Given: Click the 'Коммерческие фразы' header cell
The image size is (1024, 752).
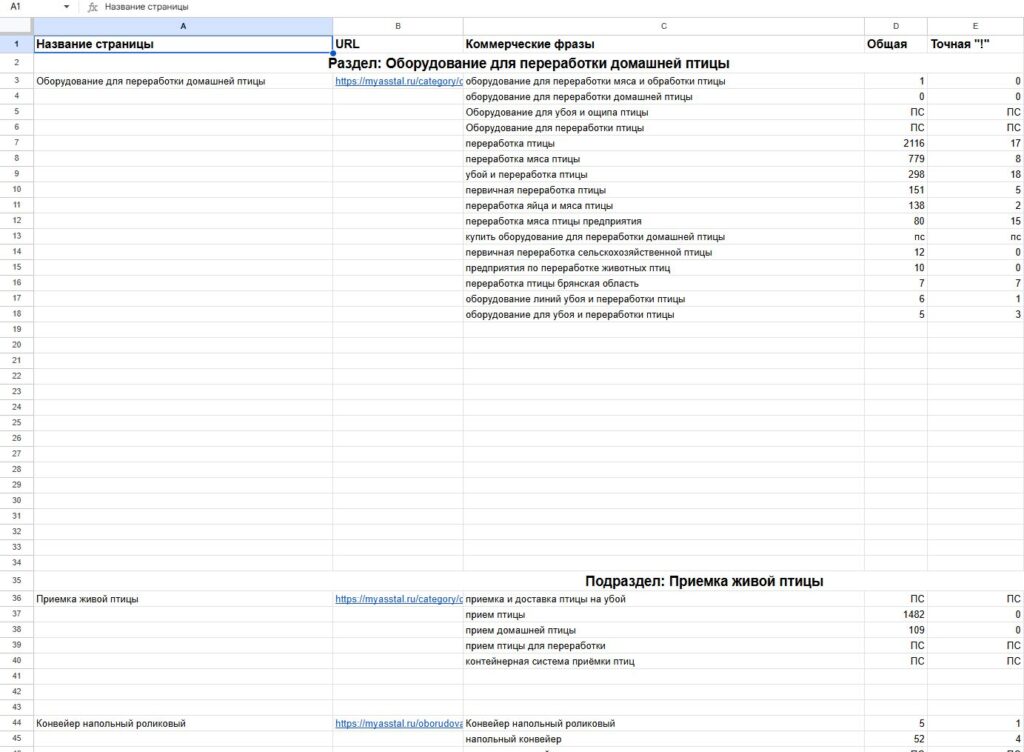Looking at the screenshot, I should point(664,44).
